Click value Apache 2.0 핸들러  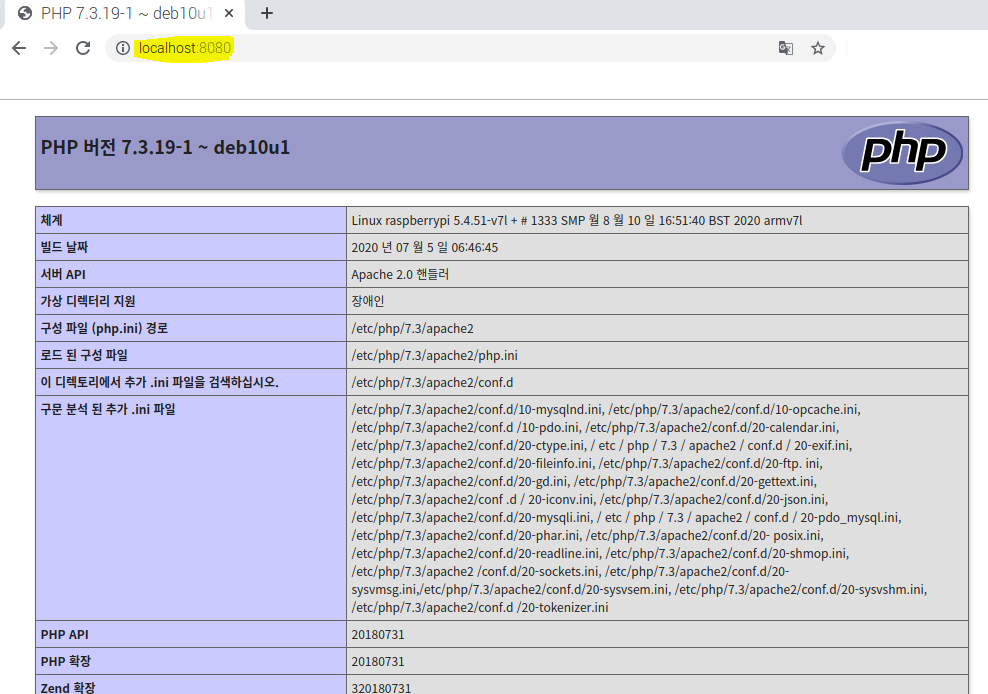click(400, 274)
